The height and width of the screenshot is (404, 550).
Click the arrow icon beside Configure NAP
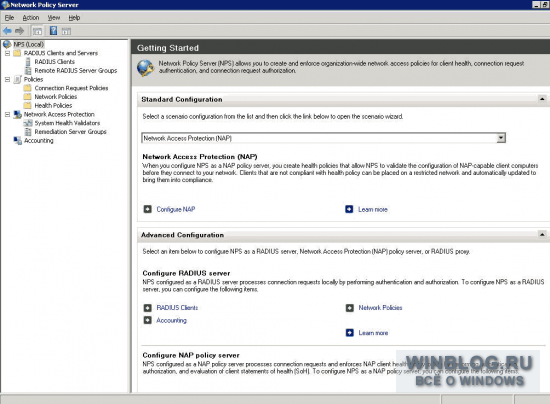coord(148,209)
